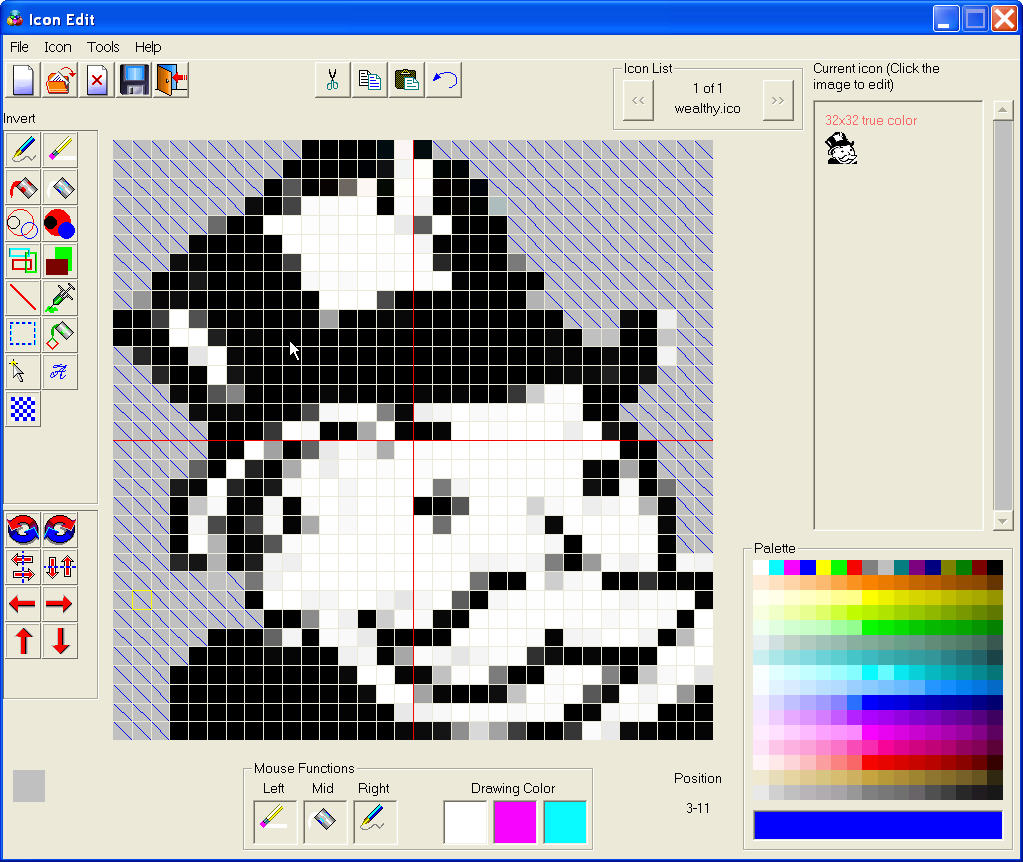Open the Icon menu
This screenshot has width=1023, height=862.
click(x=57, y=47)
